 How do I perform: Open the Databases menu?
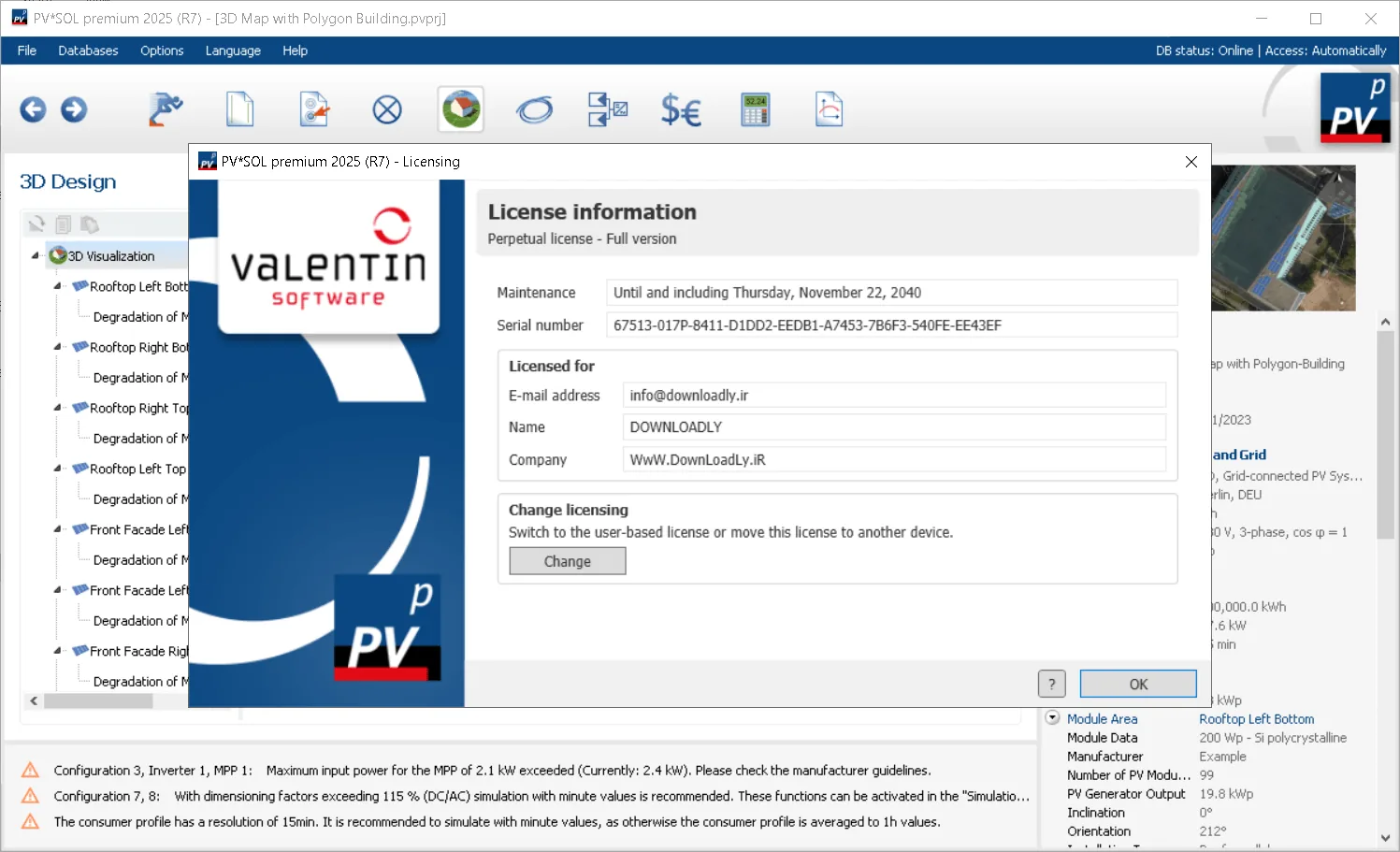point(88,51)
